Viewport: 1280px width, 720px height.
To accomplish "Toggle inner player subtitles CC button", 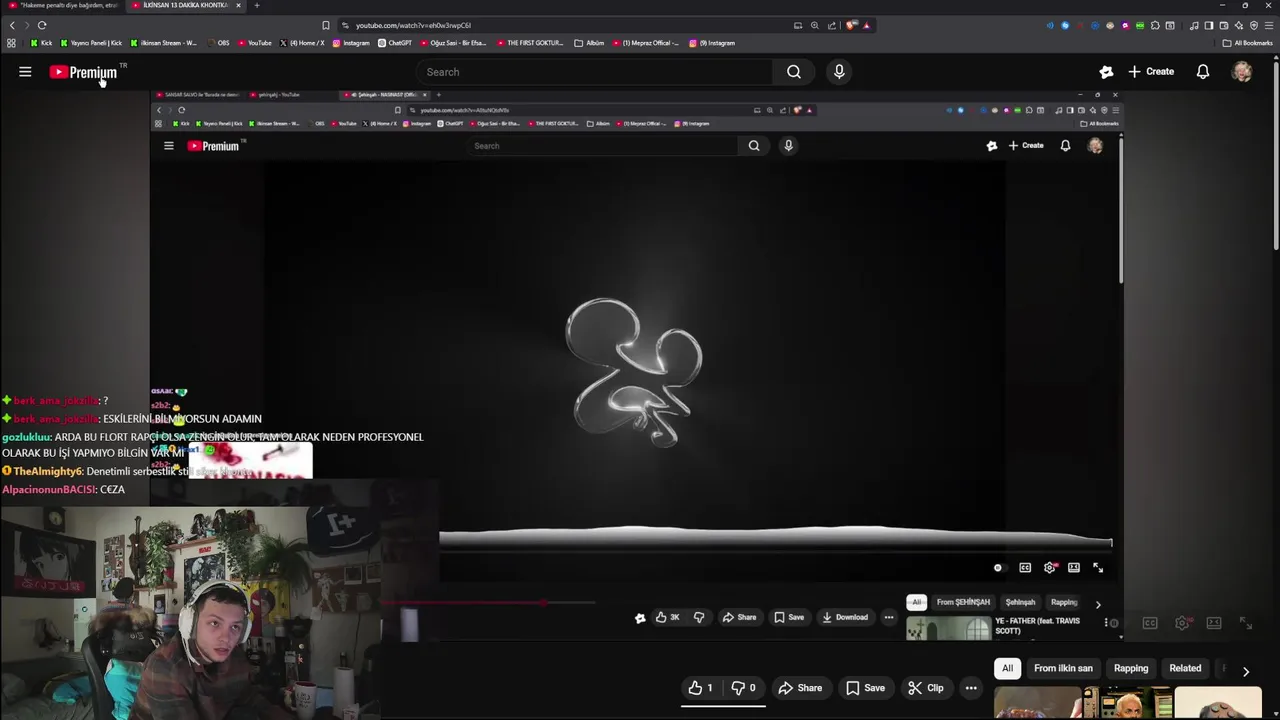I will [1025, 568].
